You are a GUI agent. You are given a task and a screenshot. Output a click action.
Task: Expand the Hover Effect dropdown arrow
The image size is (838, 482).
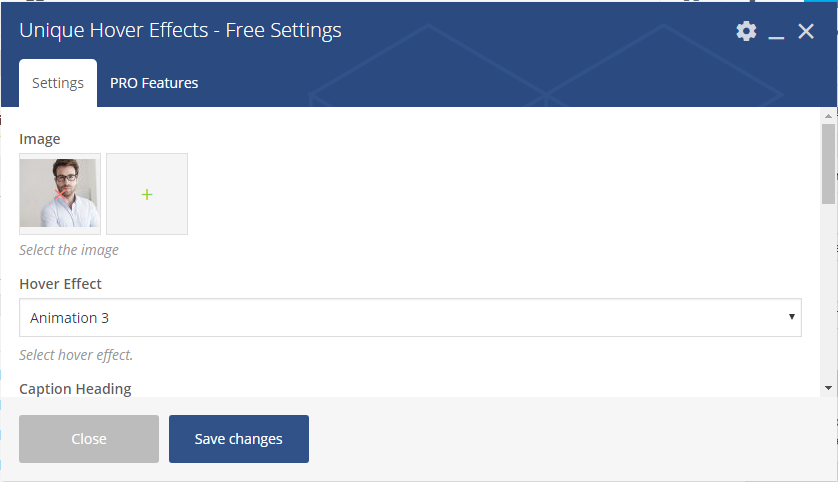792,317
